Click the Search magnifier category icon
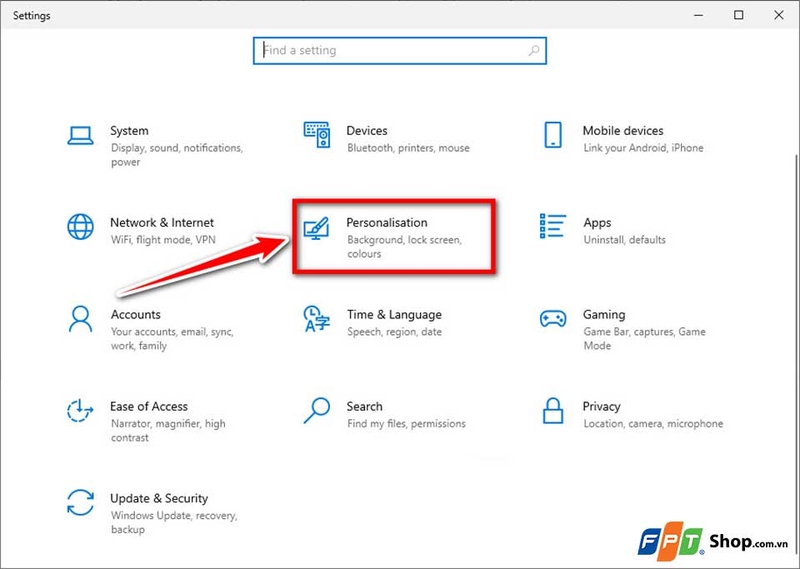 pyautogui.click(x=317, y=411)
